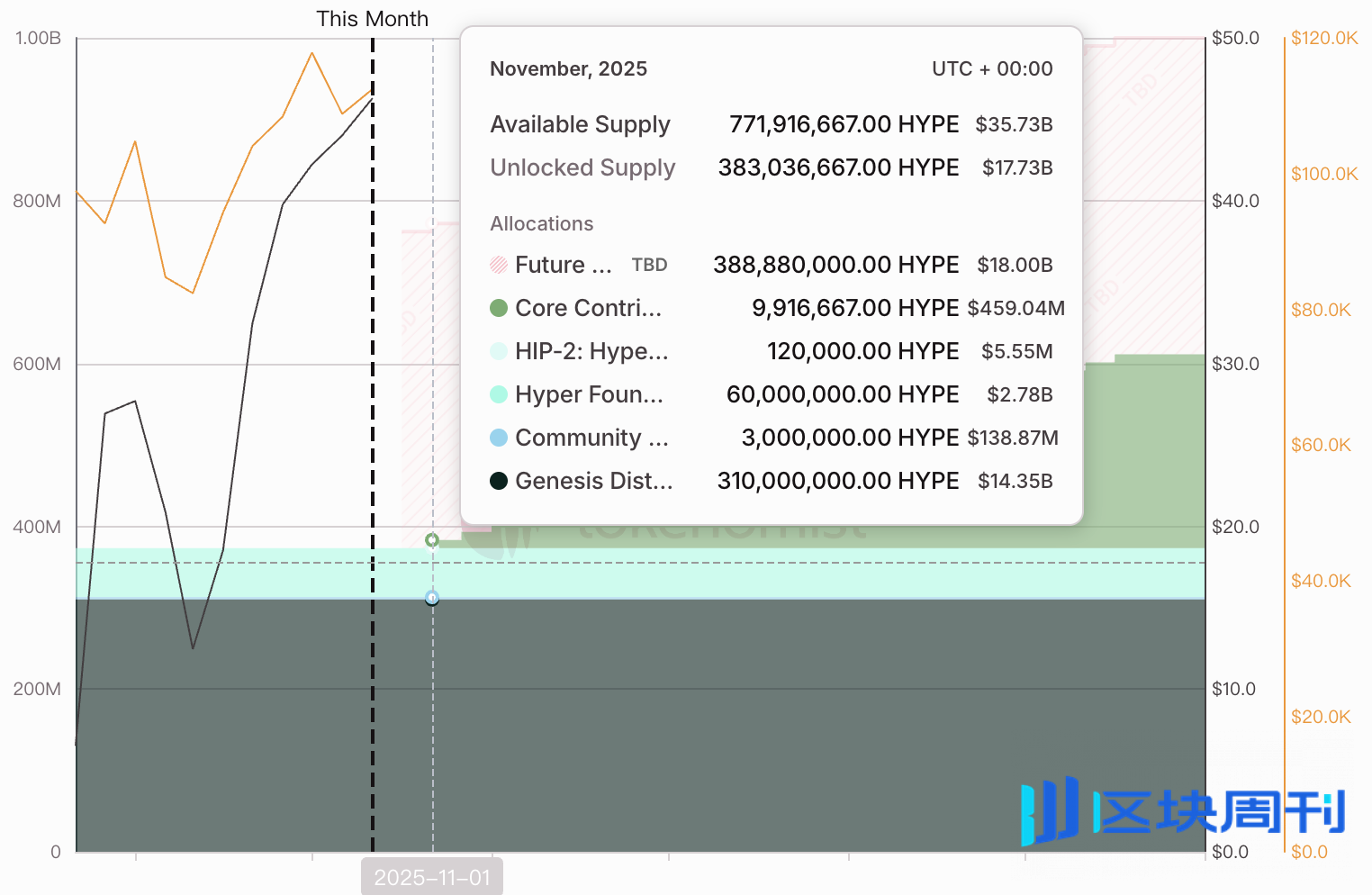Image resolution: width=1372 pixels, height=895 pixels.
Task: Click the '$5.55M' value
Action: tap(1017, 351)
